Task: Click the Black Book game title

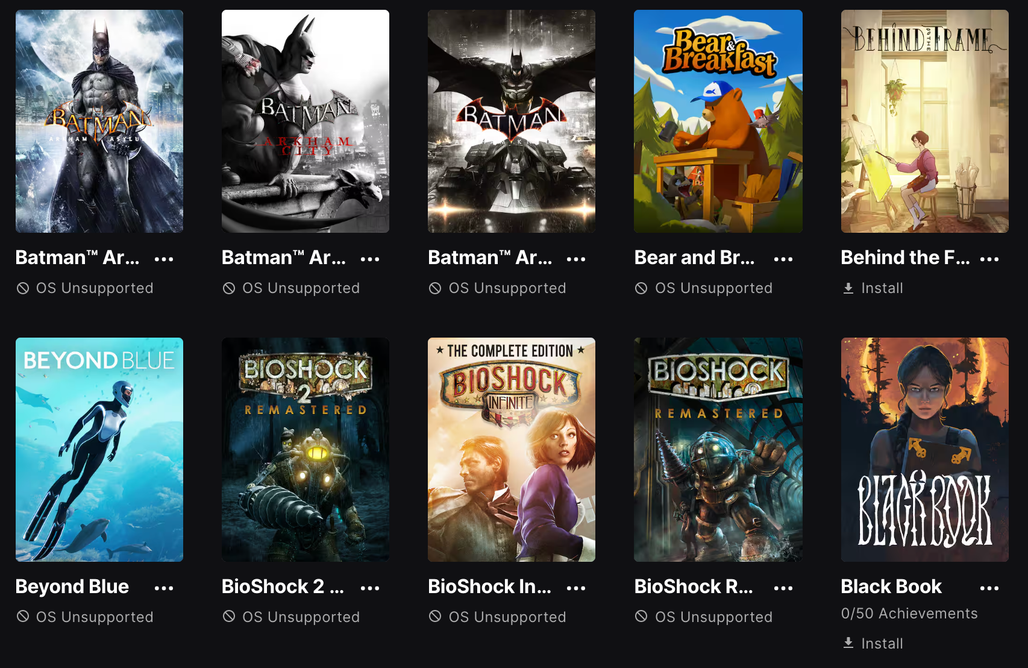Action: coord(891,586)
